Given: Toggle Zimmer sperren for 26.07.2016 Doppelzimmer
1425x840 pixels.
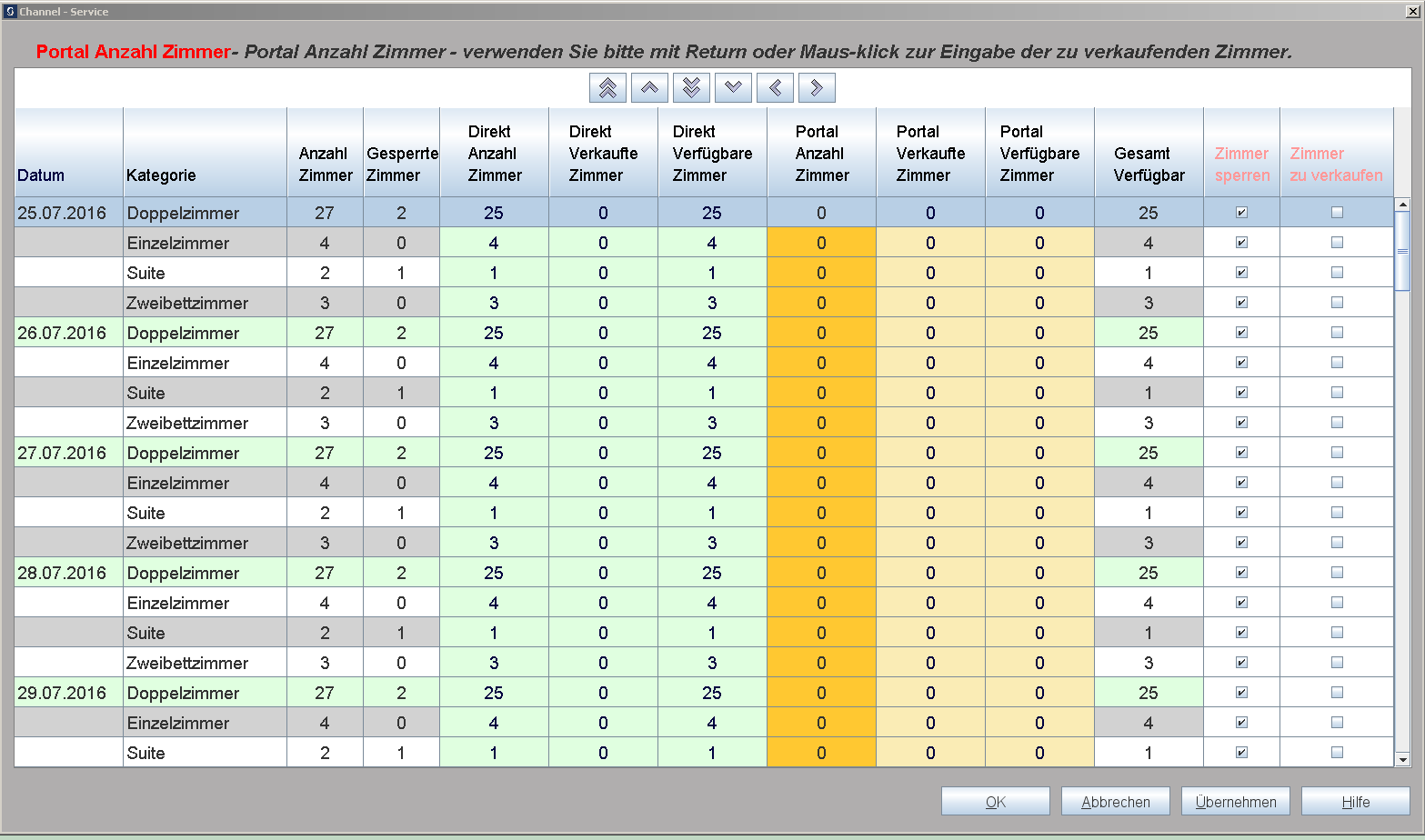Looking at the screenshot, I should click(1241, 333).
